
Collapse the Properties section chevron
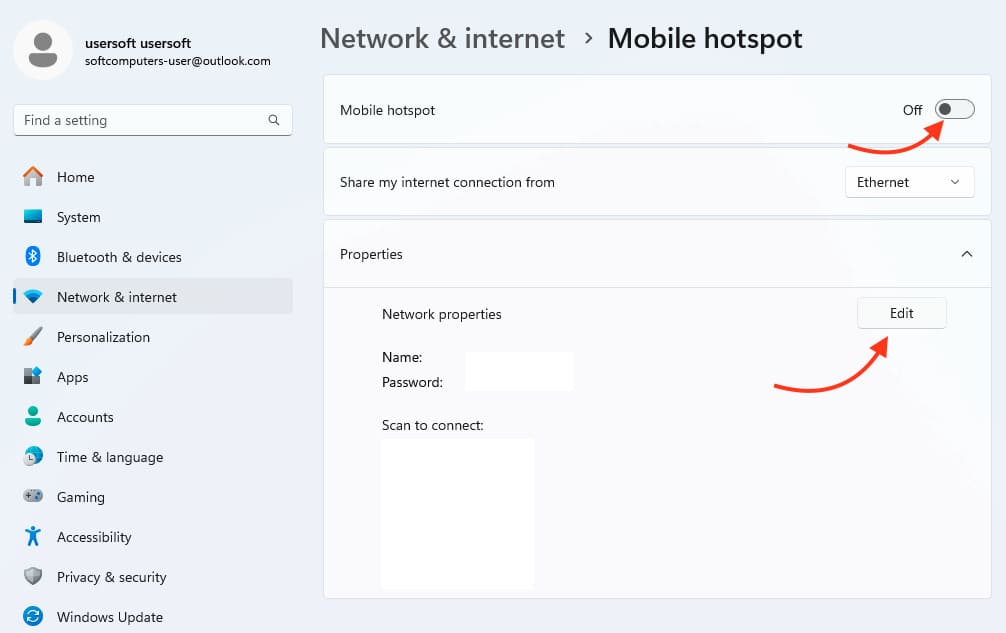(966, 254)
